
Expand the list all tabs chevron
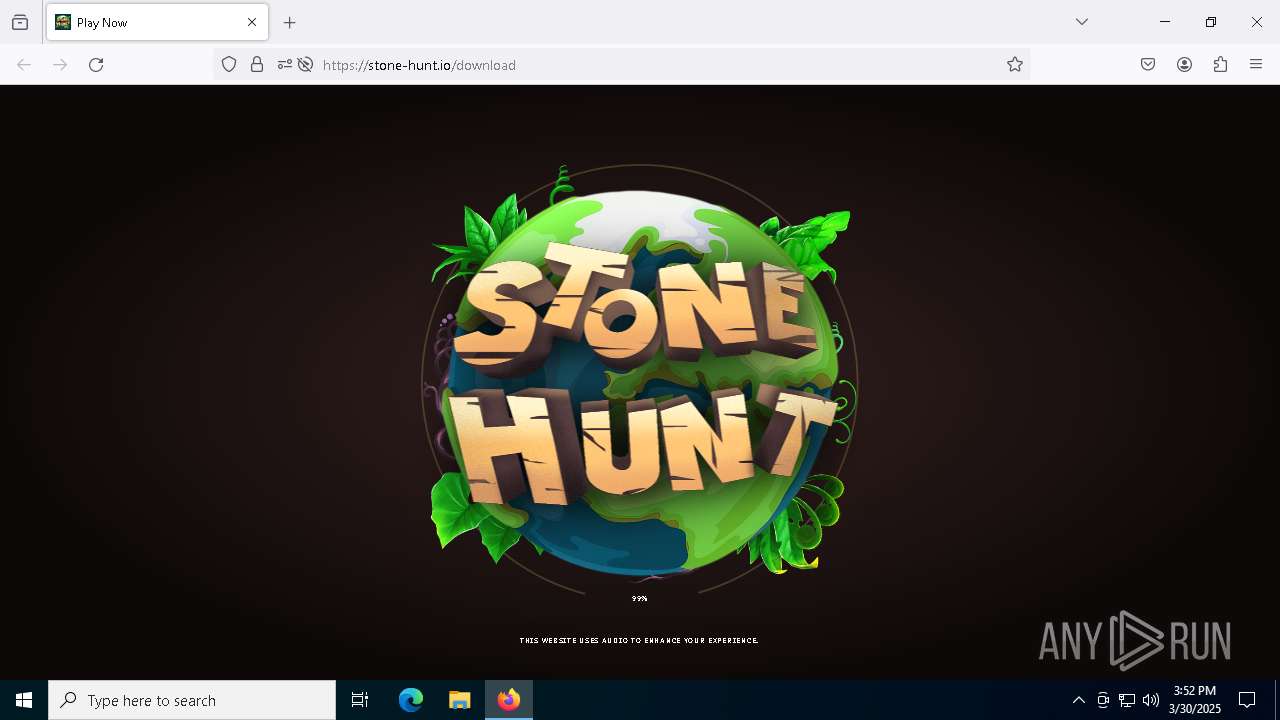[1082, 22]
